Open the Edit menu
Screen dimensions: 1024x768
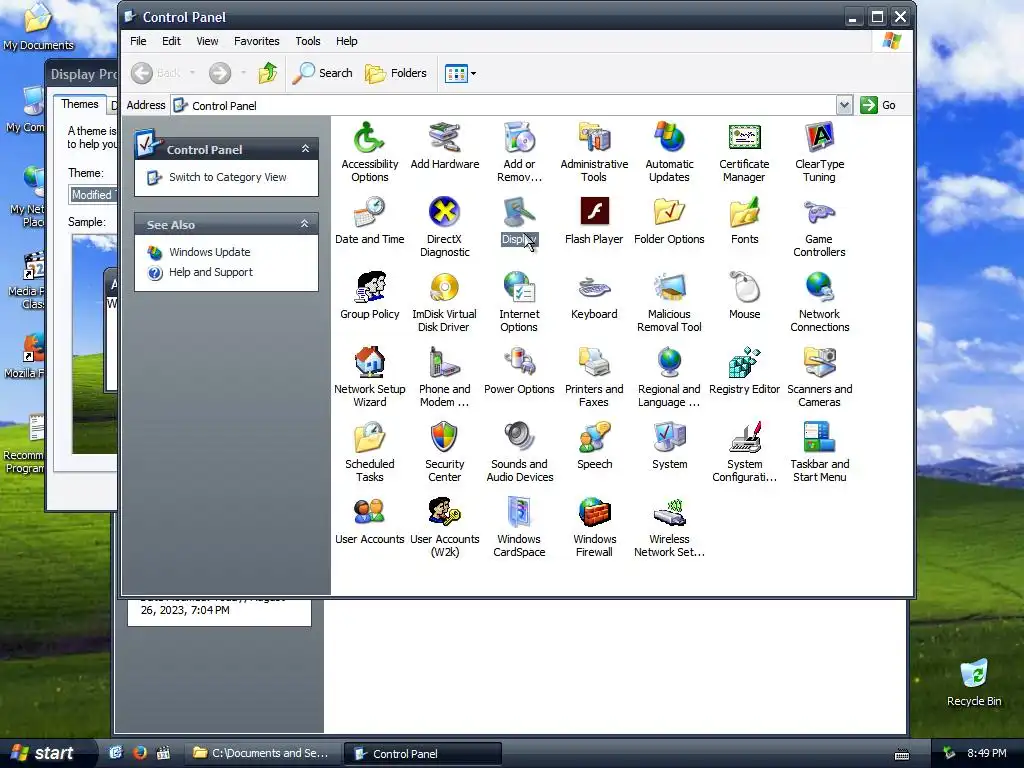[x=171, y=41]
